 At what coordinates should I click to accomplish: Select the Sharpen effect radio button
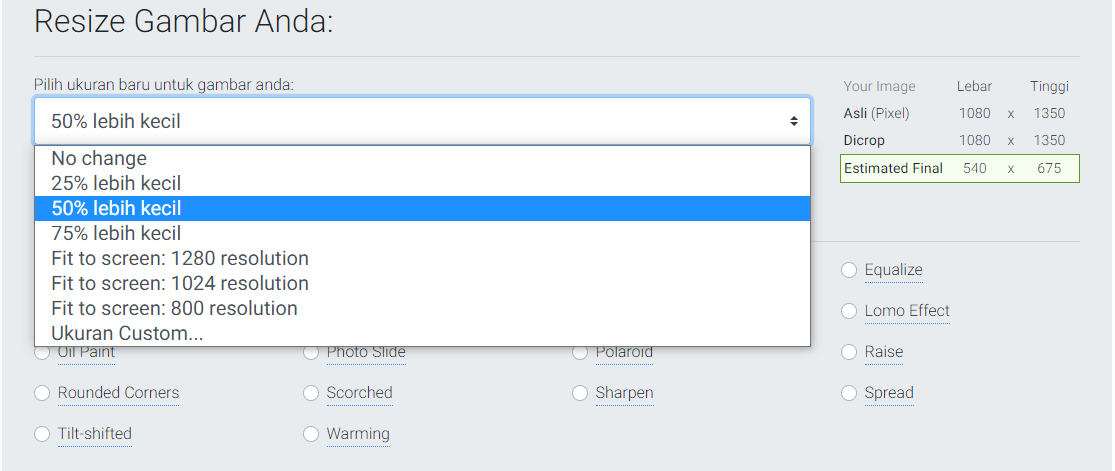point(580,393)
